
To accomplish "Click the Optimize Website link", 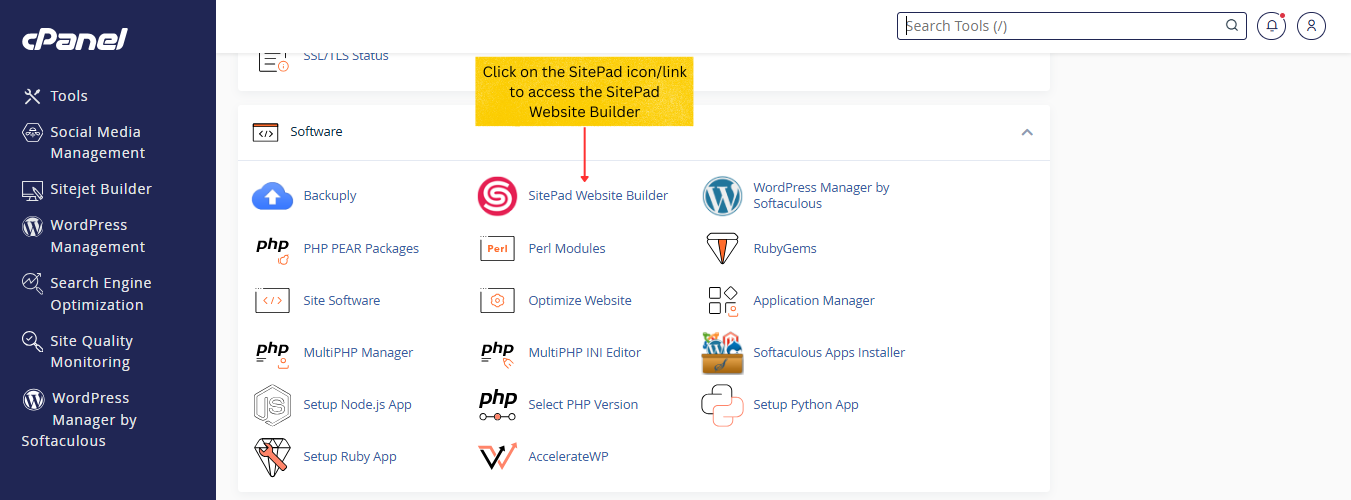I will tap(579, 300).
